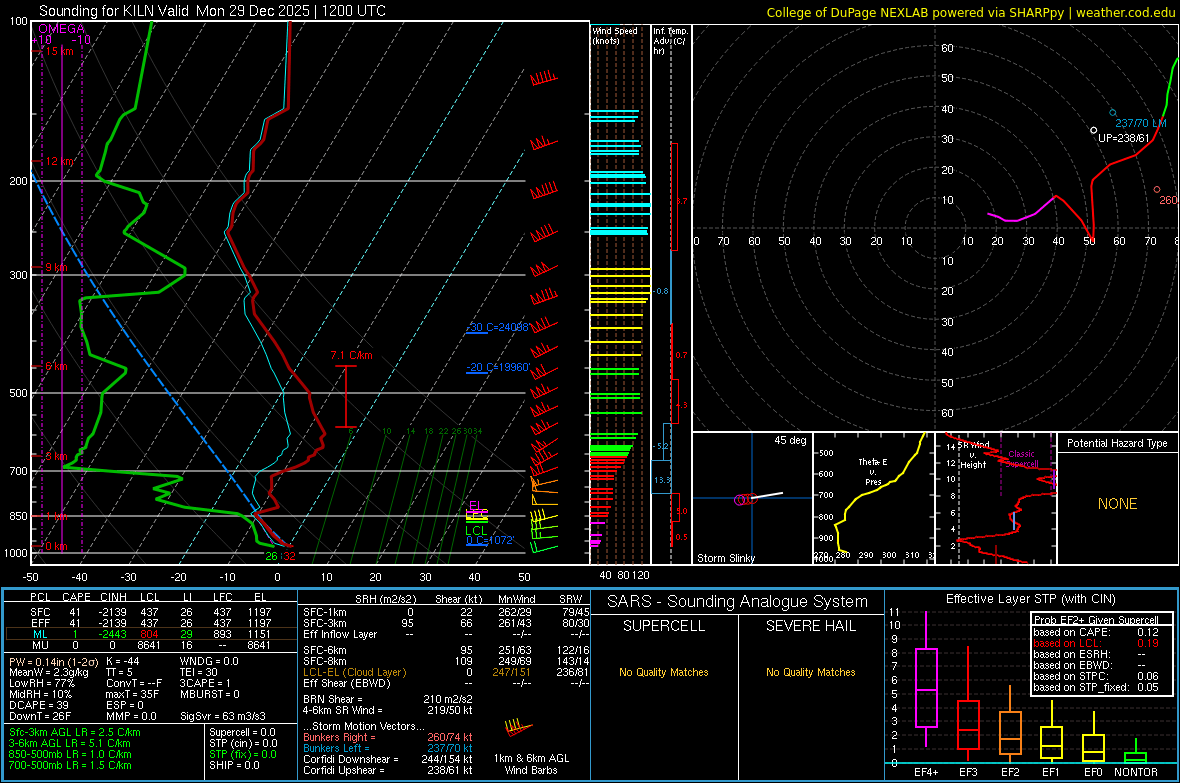The height and width of the screenshot is (783, 1180).
Task: Click the red 260 Bunkers right circle on hodograph
Action: [1157, 190]
